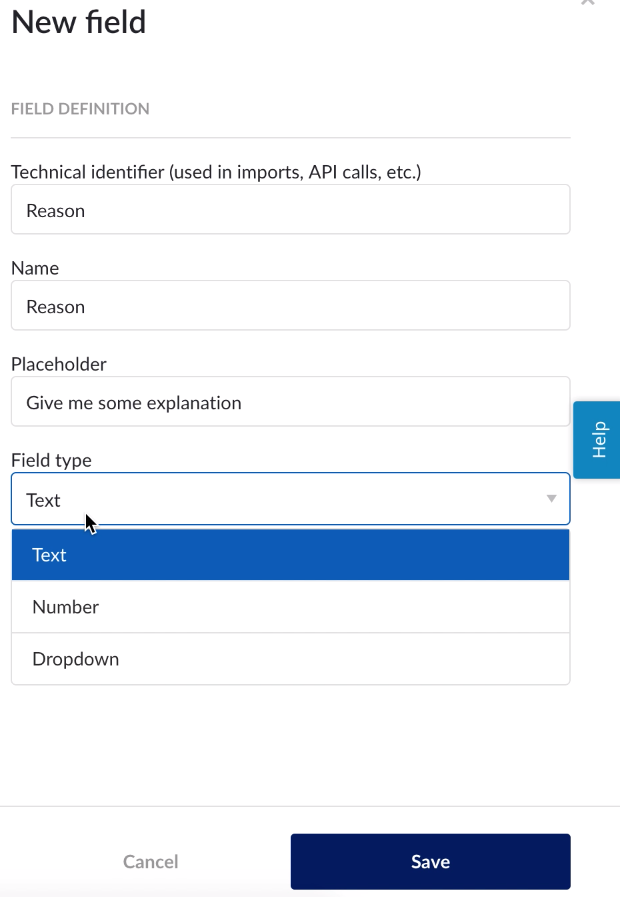620x897 pixels.
Task: Focus the Technical identifier input
Action: coord(290,210)
